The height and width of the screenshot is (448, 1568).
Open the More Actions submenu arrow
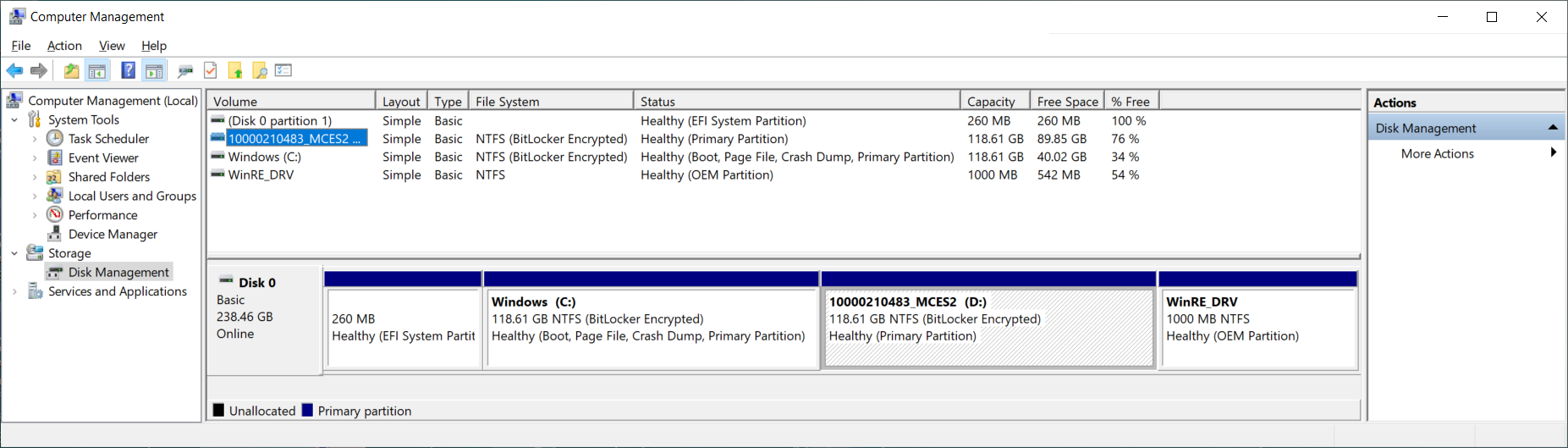[1553, 152]
